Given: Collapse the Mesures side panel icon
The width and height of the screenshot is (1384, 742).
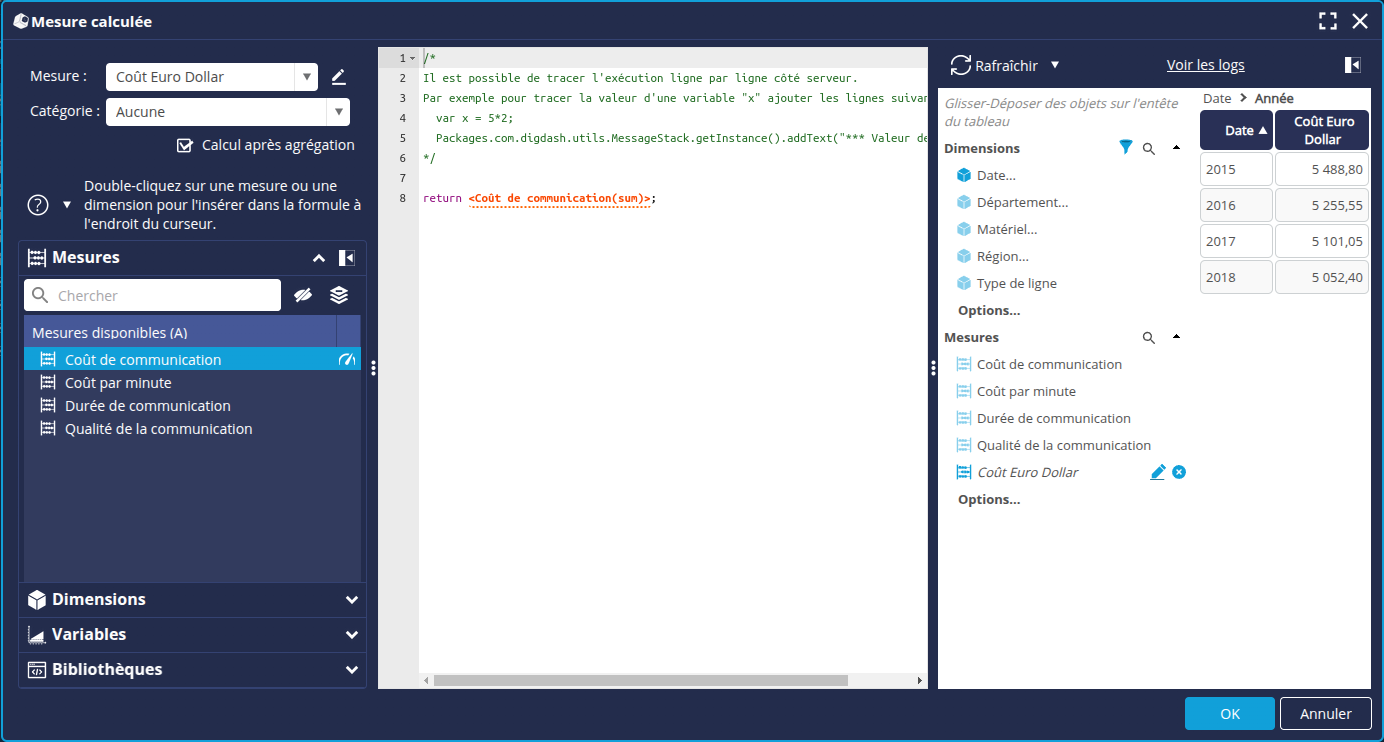Looking at the screenshot, I should [x=347, y=258].
